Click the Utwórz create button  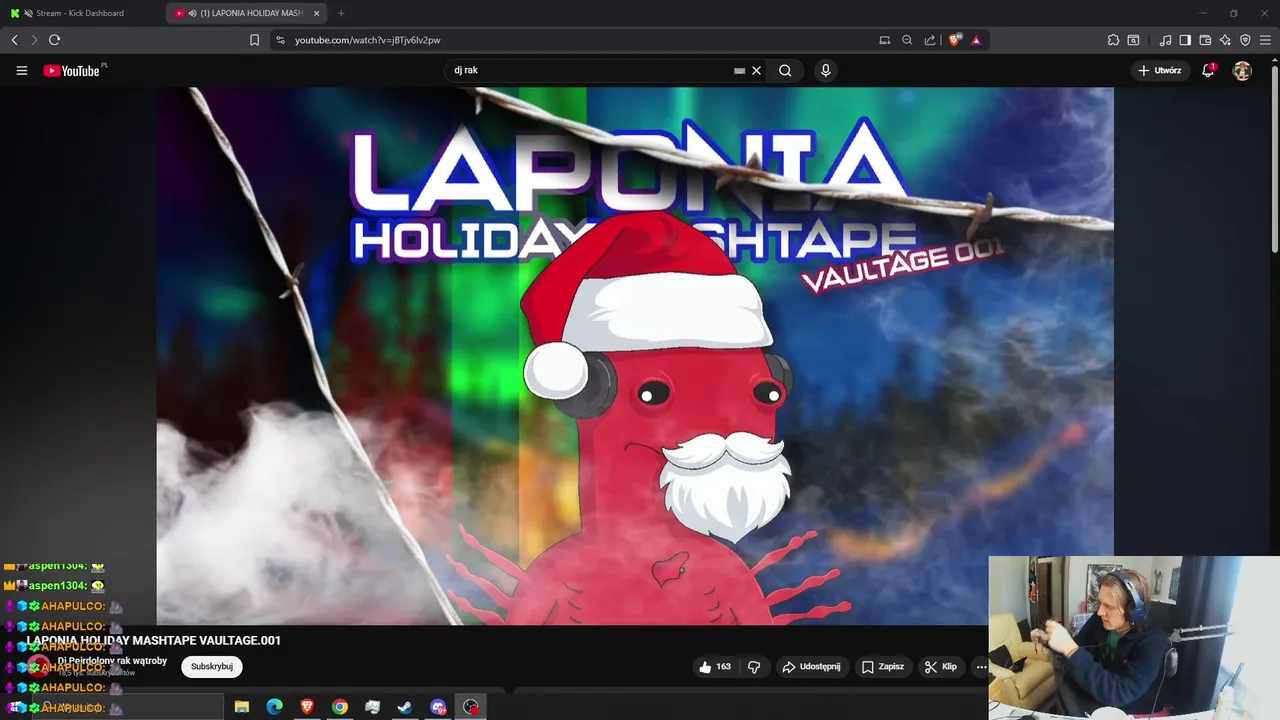pyautogui.click(x=1159, y=71)
